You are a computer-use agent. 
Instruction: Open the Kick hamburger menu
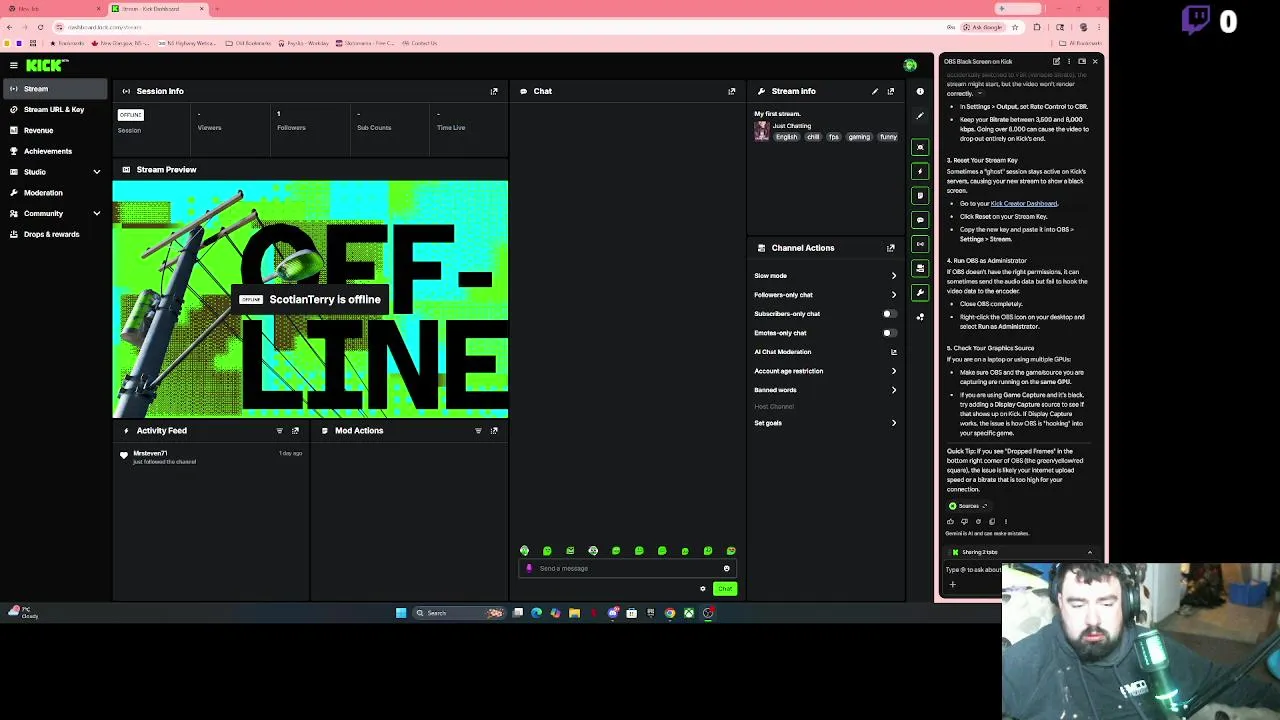[x=14, y=65]
